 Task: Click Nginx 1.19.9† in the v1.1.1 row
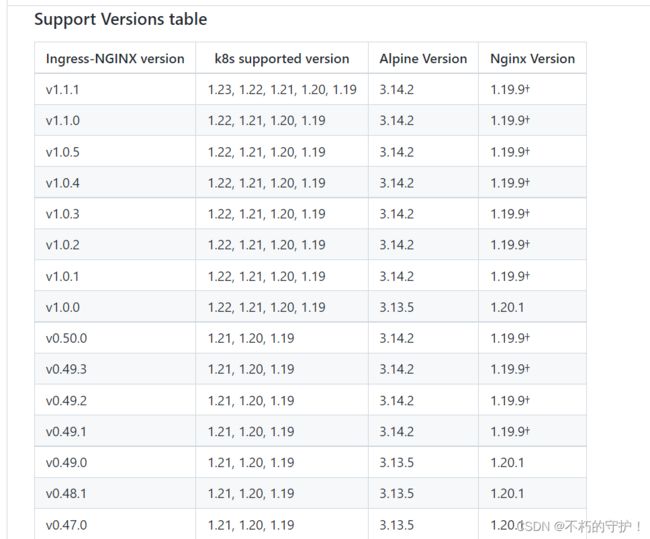tap(510, 90)
